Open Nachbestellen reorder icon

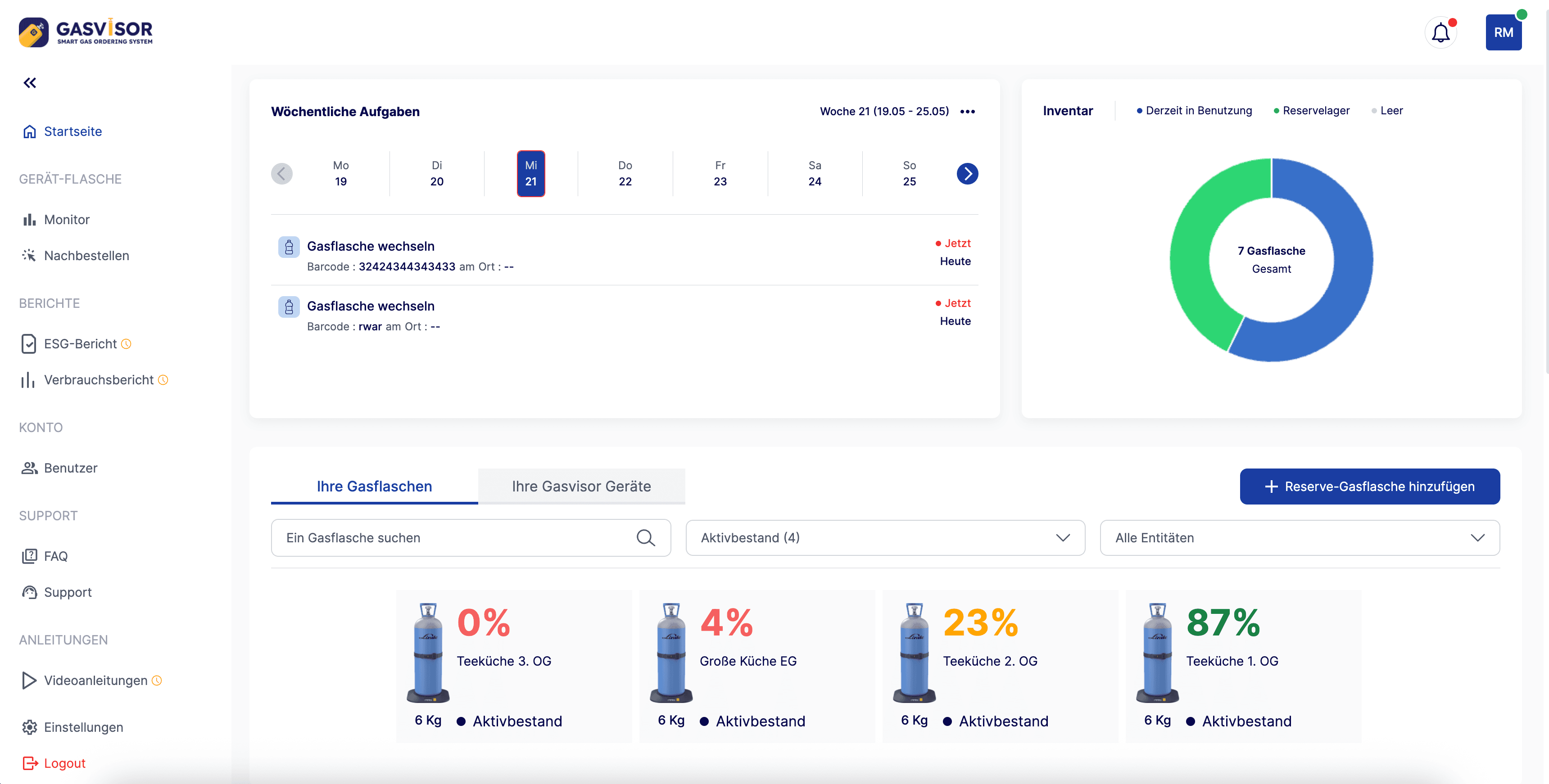(x=29, y=255)
